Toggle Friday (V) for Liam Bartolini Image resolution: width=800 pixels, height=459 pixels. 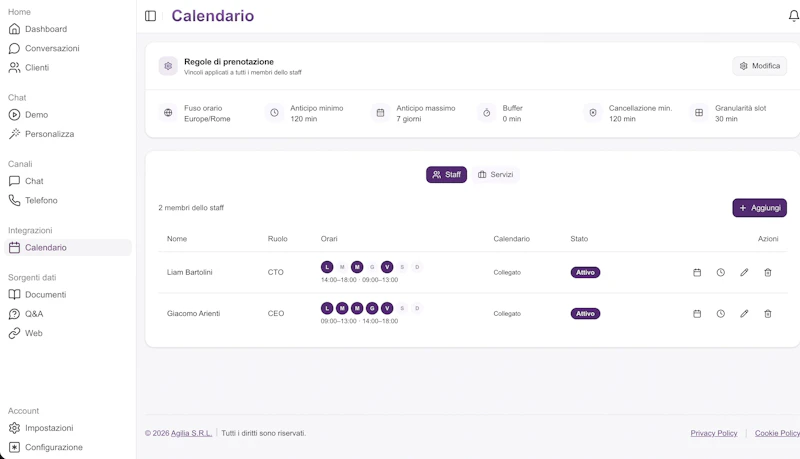click(x=387, y=267)
